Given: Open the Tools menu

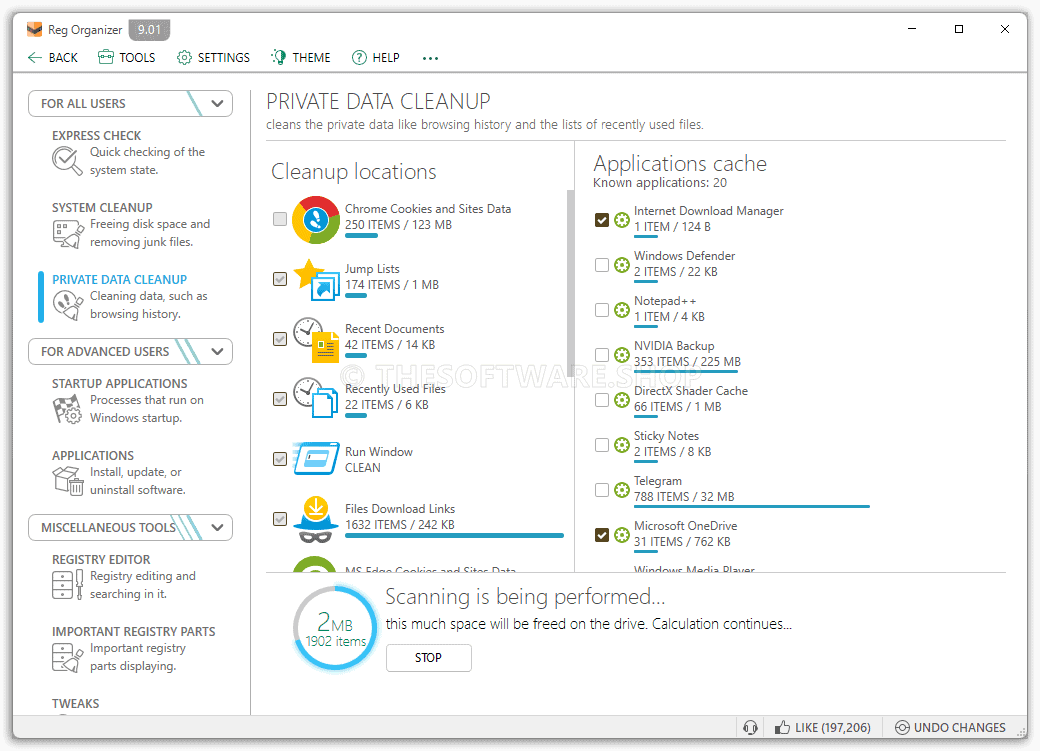Looking at the screenshot, I should (127, 58).
